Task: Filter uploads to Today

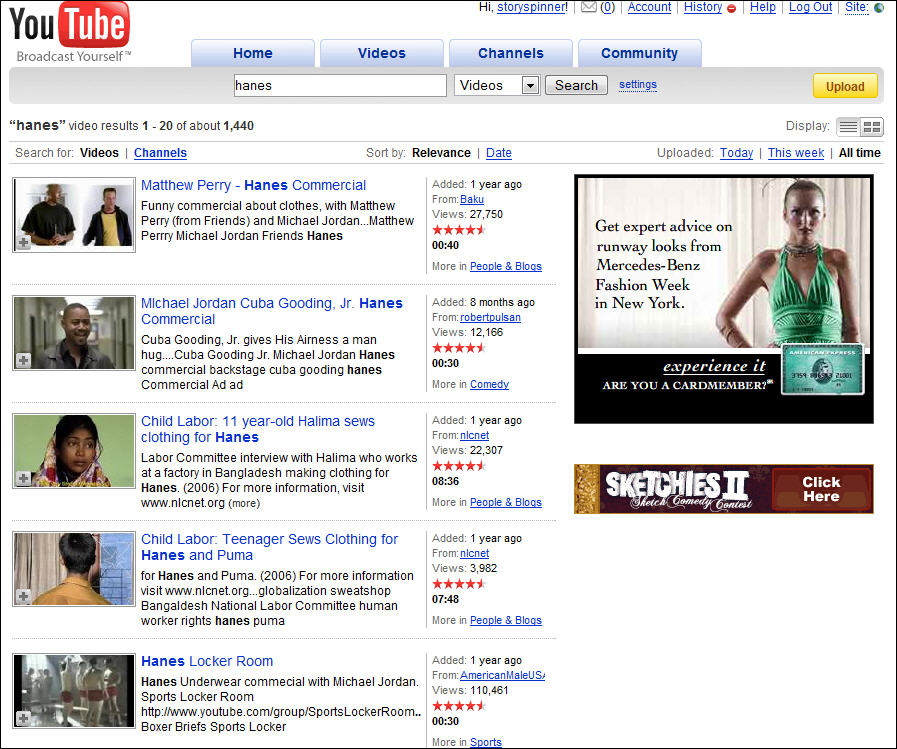Action: coord(736,153)
